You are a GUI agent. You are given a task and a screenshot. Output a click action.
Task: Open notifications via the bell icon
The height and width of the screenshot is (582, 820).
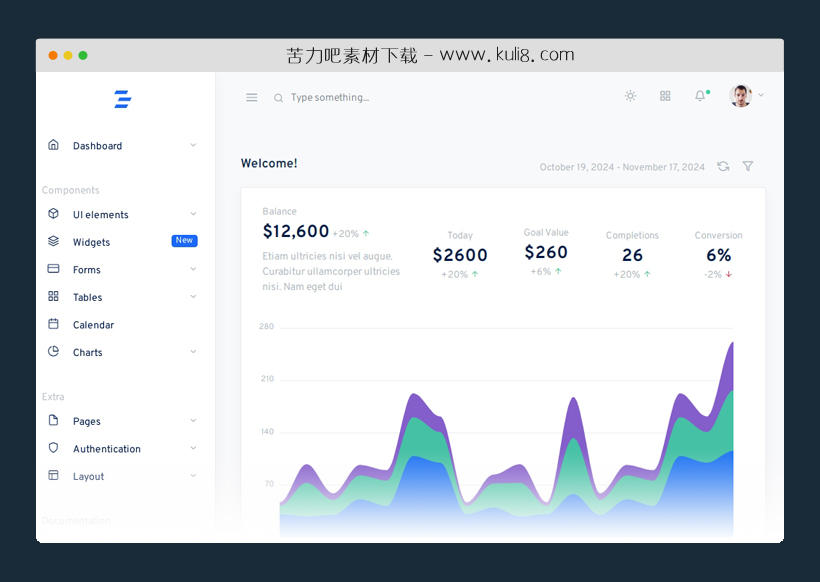coord(700,96)
